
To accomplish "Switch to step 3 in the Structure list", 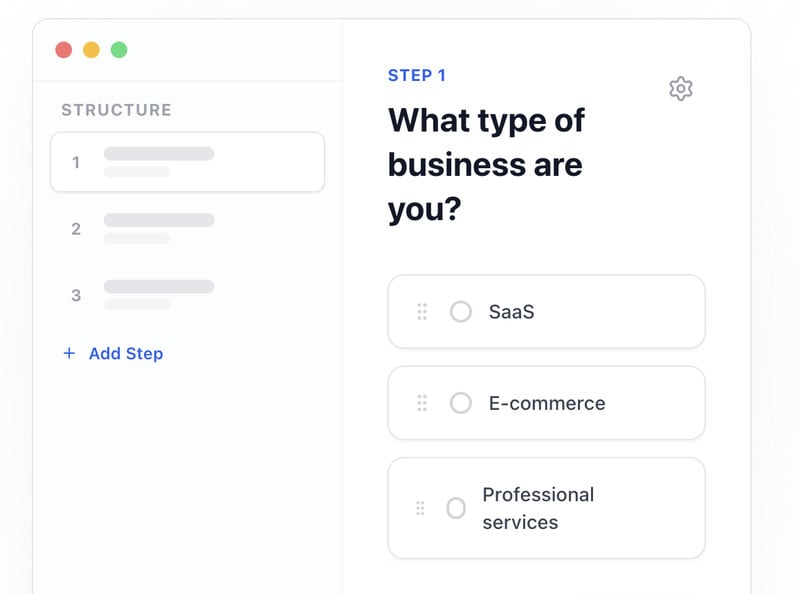I will (187, 295).
